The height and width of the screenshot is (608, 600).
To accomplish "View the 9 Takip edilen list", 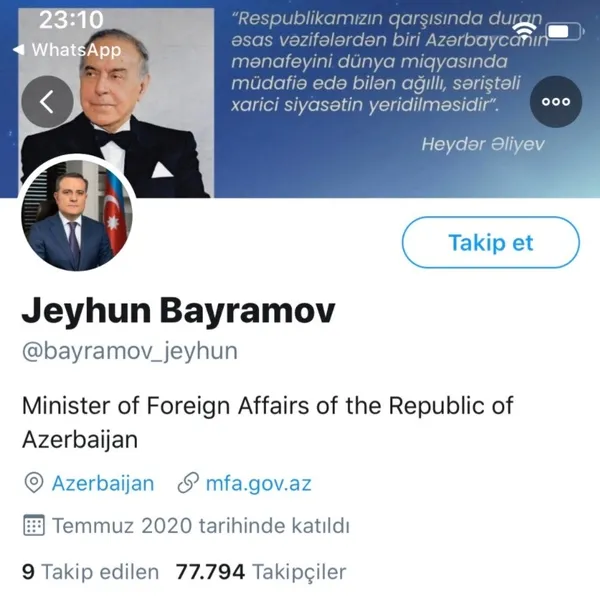I will [x=91, y=572].
